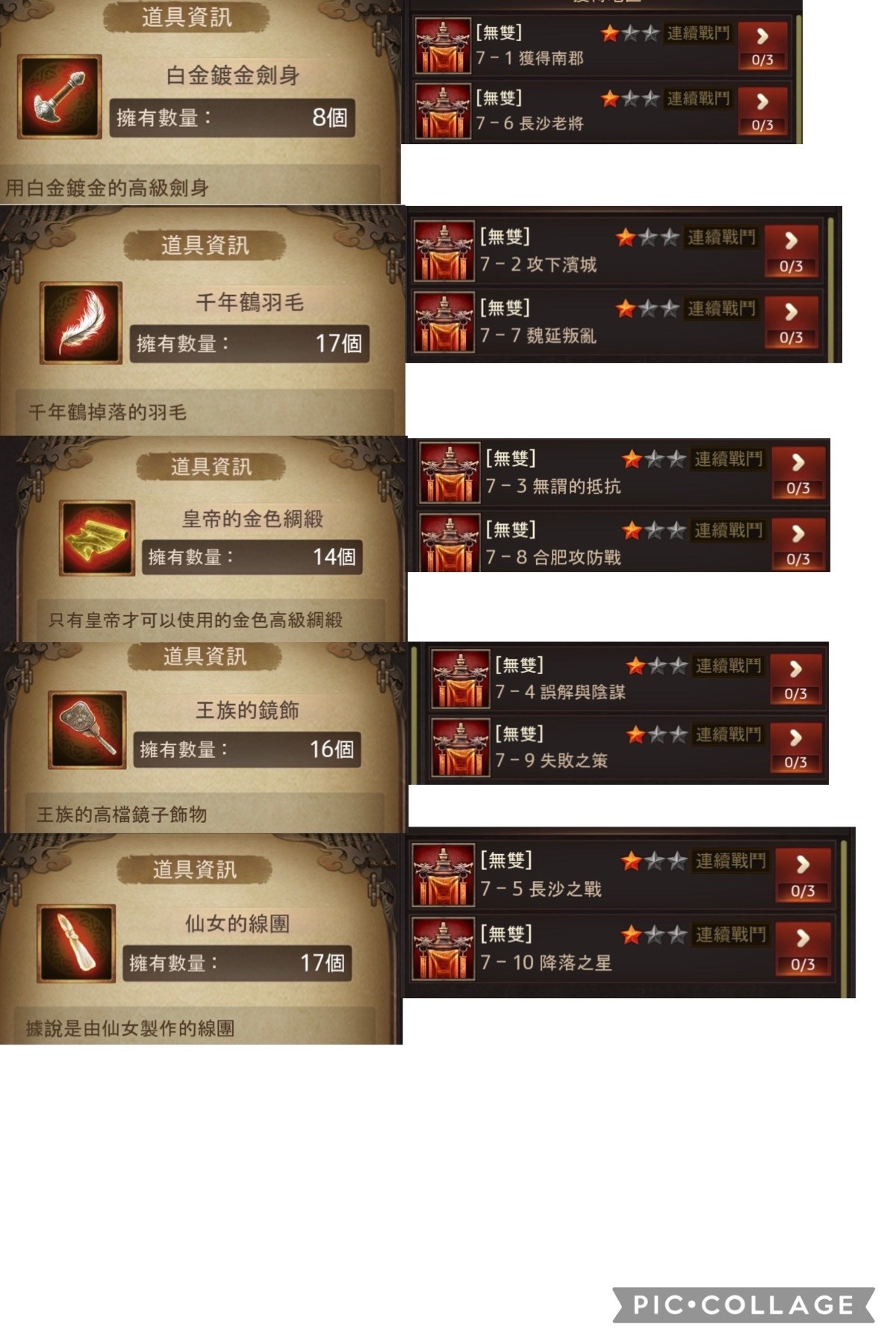
Task: Click the 白金鍍金劍身 item icon
Action: [x=59, y=96]
